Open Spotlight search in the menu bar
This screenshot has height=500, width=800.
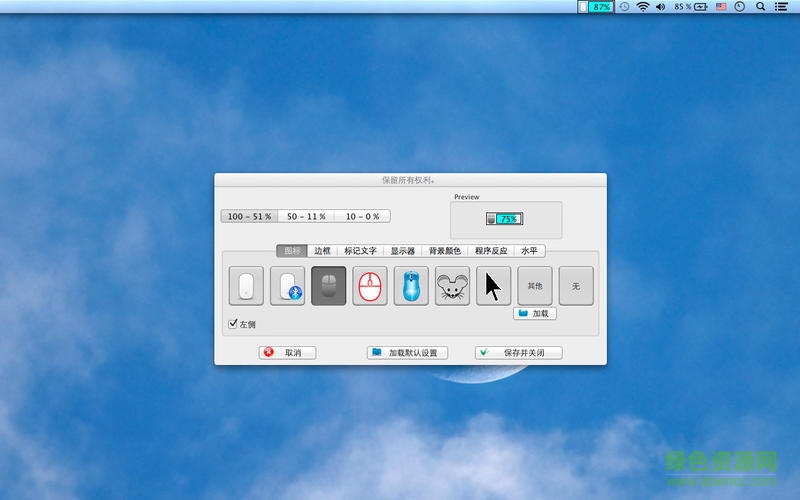760,7
